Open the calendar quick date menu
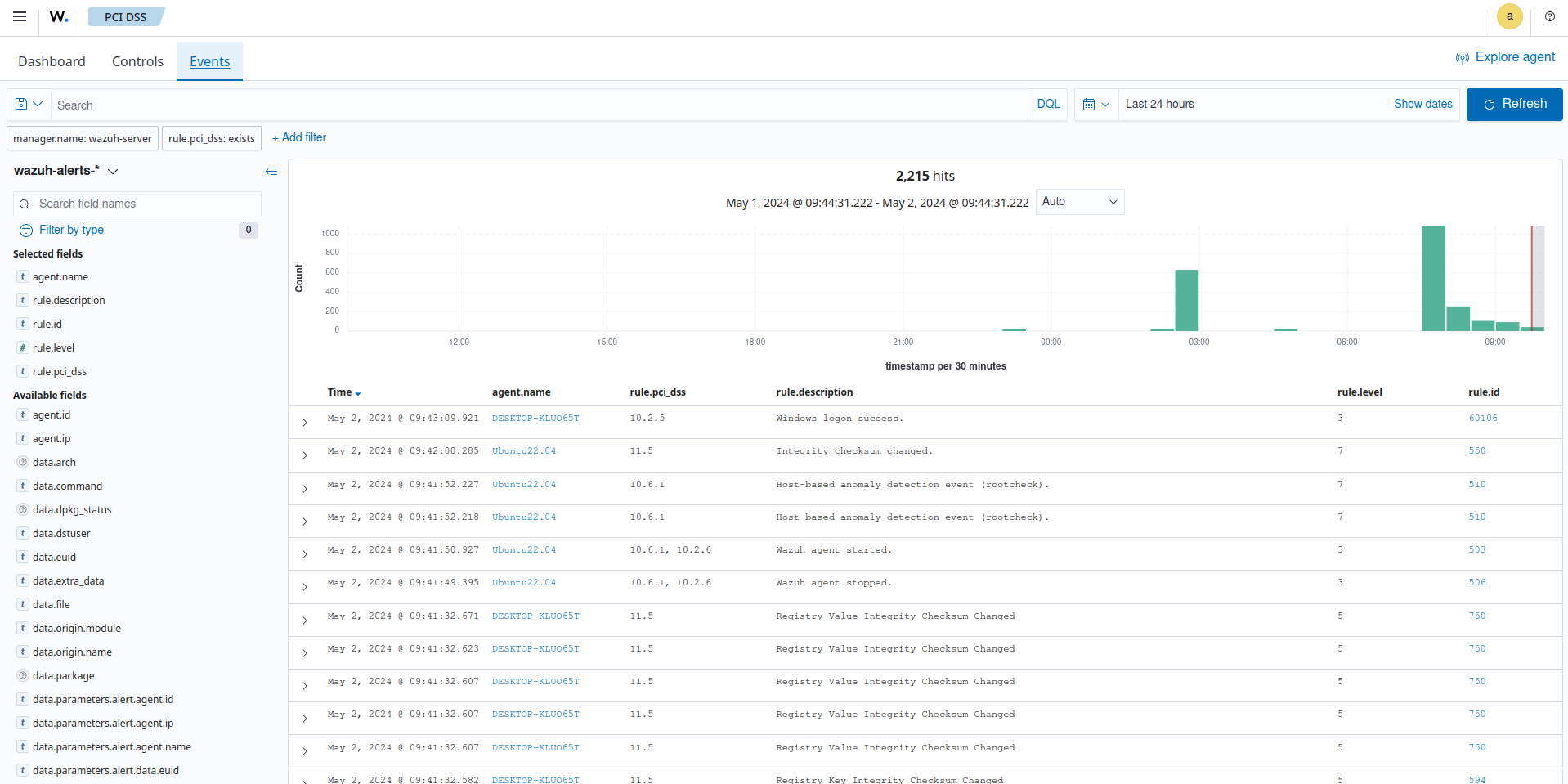 coord(1095,105)
